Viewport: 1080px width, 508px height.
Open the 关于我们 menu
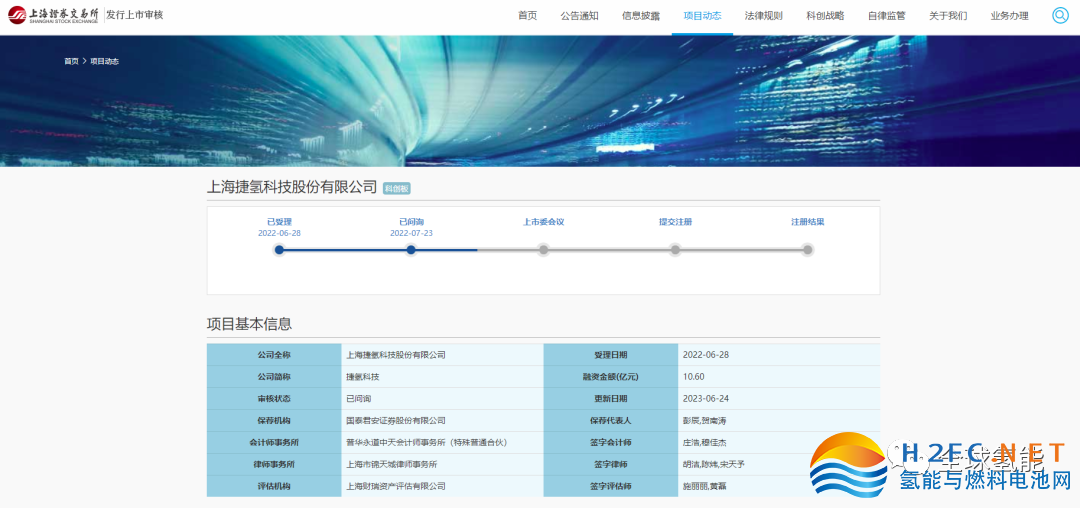pos(948,16)
